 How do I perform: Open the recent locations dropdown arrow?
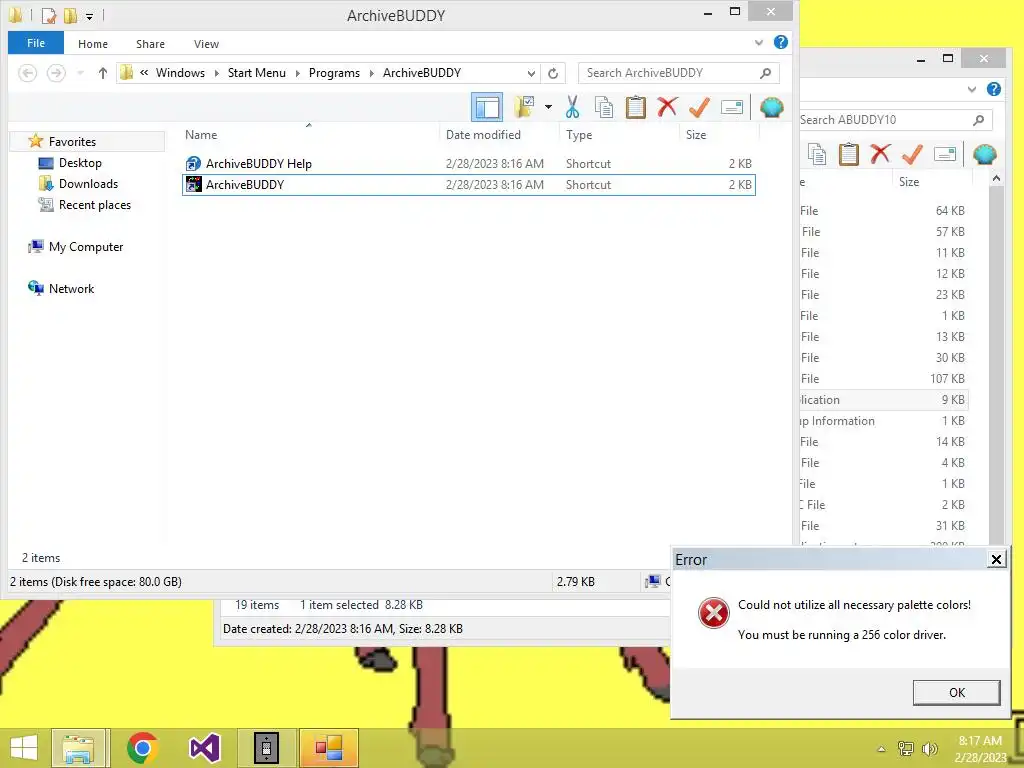80,73
